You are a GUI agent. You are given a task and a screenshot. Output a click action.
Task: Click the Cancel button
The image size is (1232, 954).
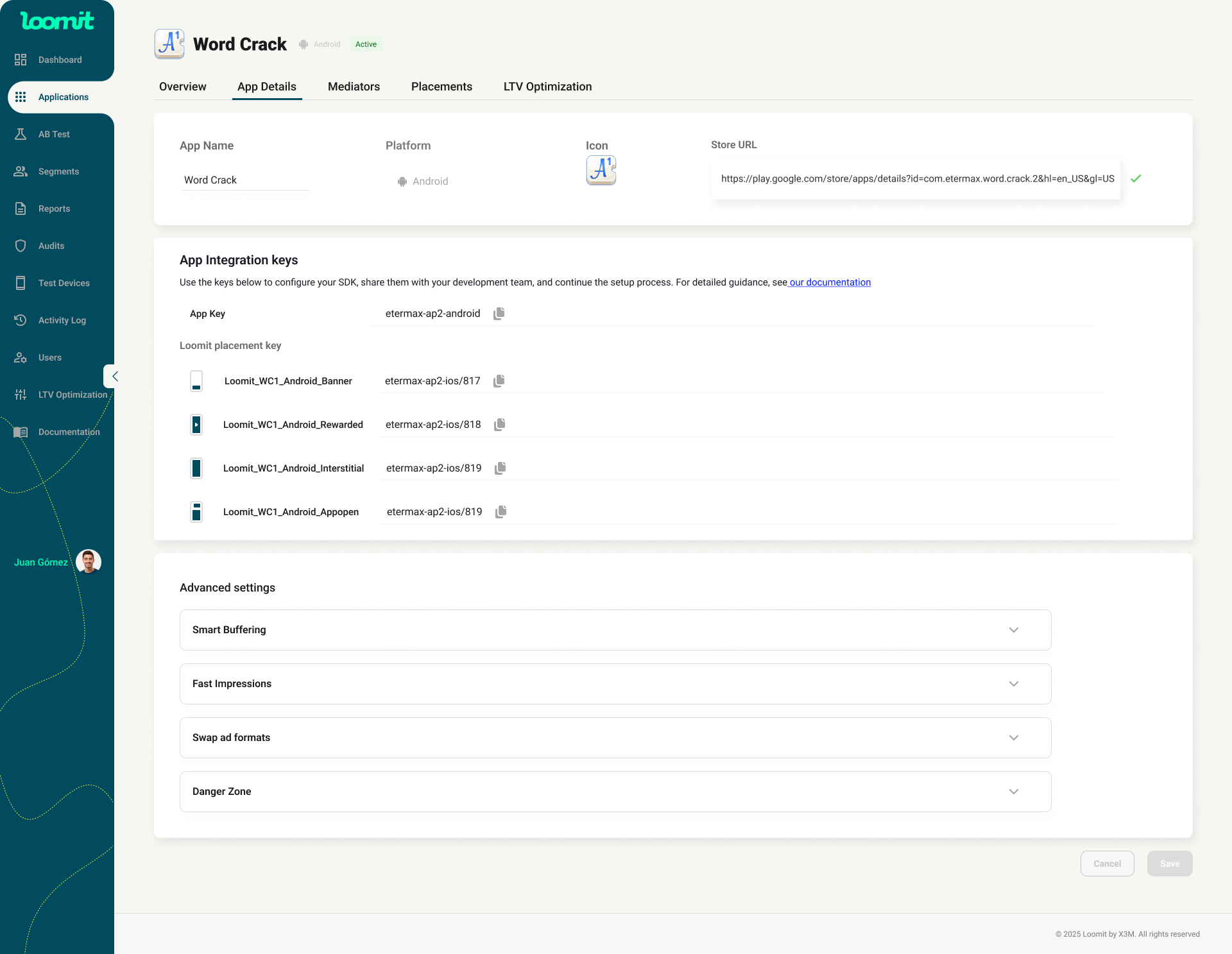(1107, 864)
